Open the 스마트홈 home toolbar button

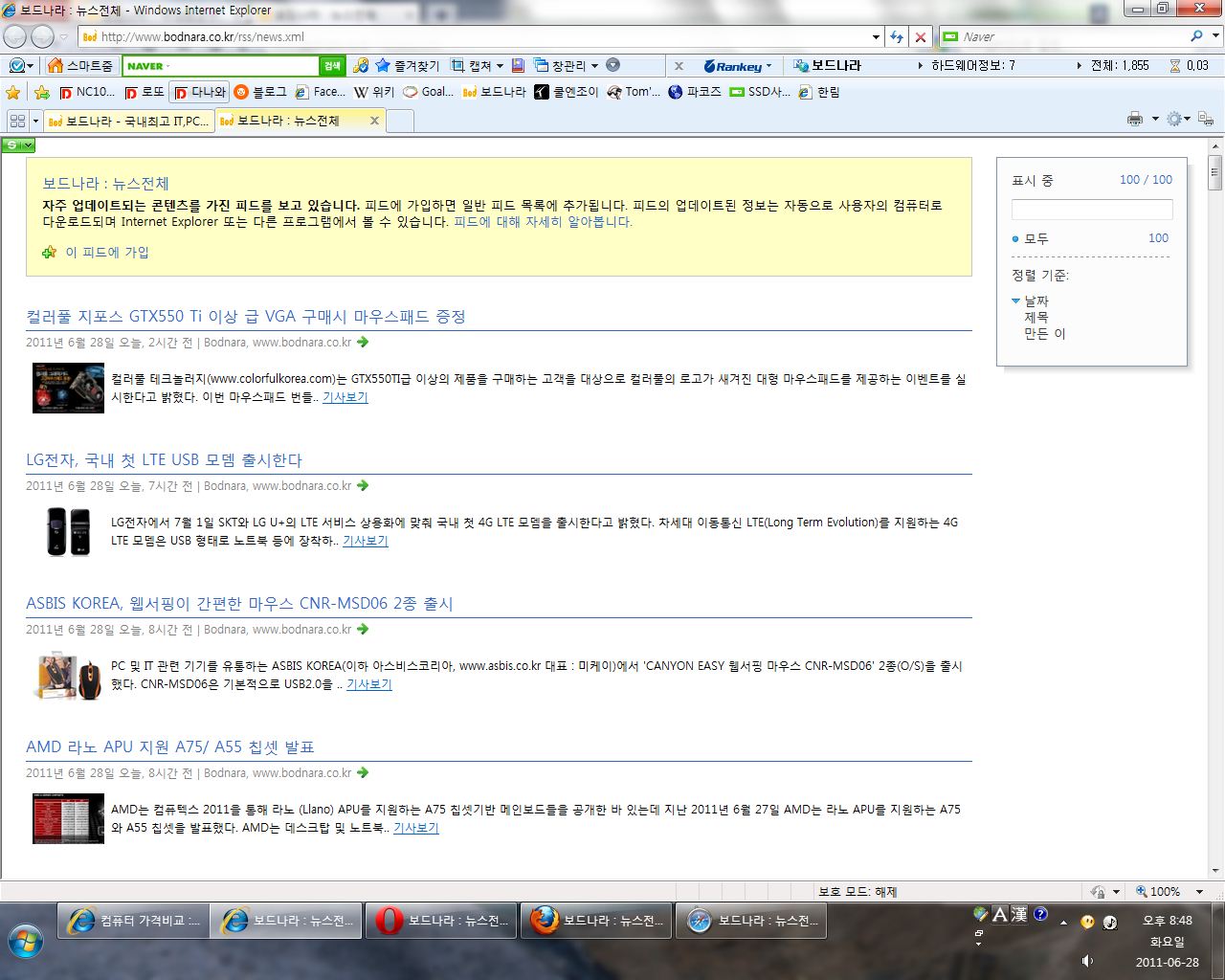click(x=80, y=66)
